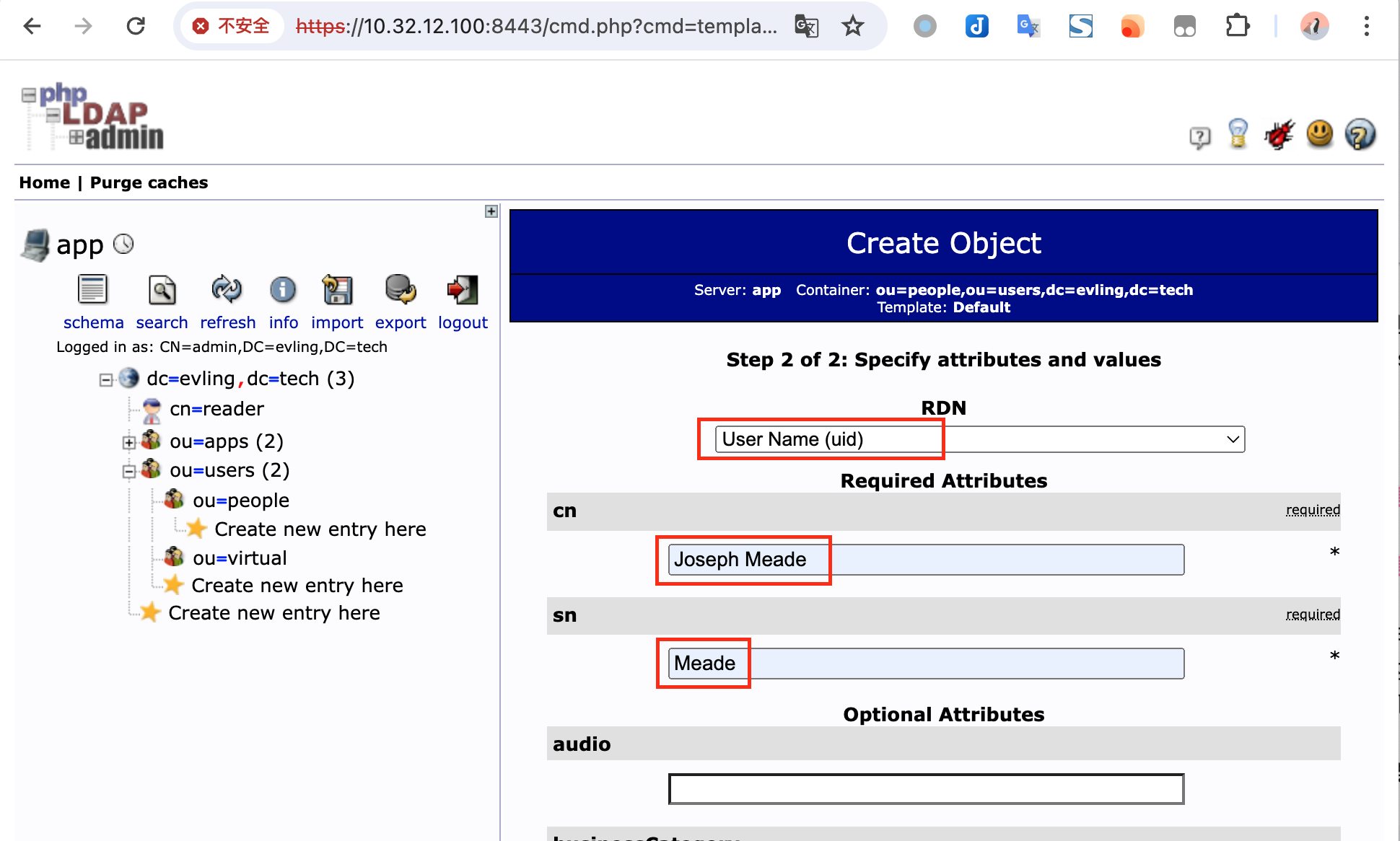This screenshot has height=841, width=1400.
Task: Focus the cn input field with Joseph Meade
Action: (926, 560)
